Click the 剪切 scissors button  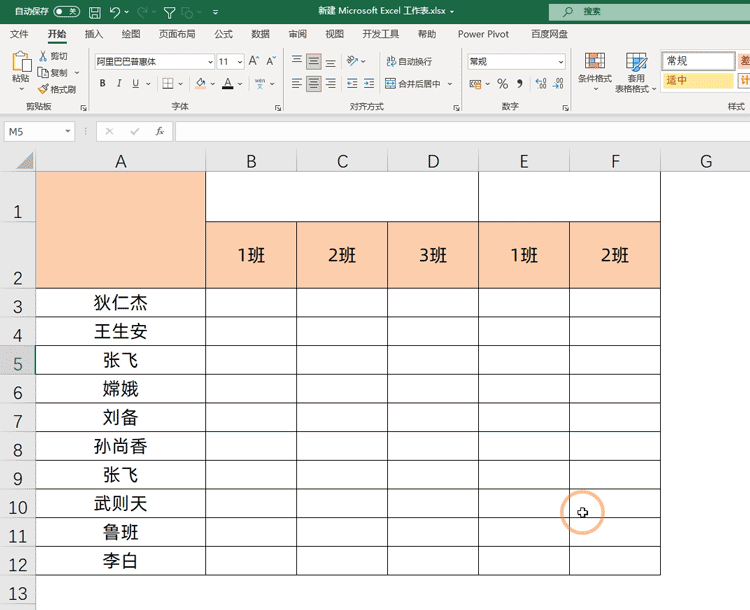[x=53, y=56]
